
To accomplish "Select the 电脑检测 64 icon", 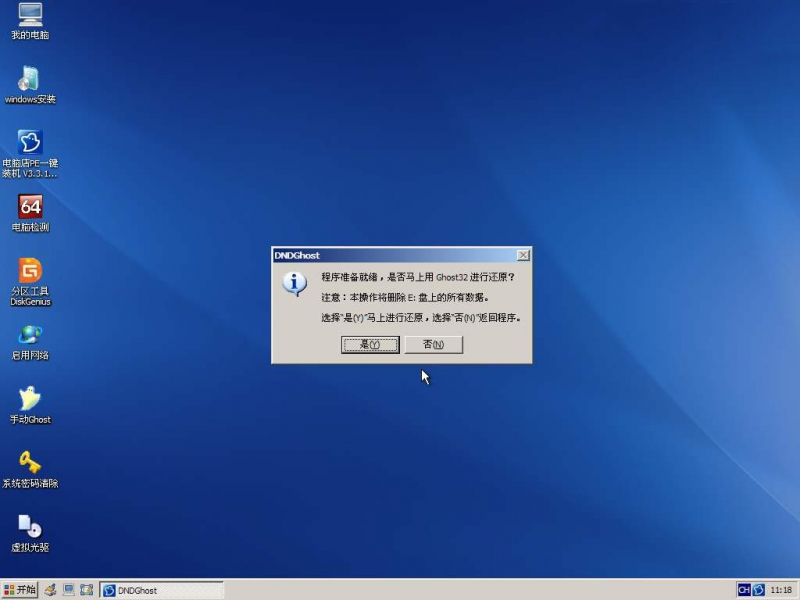I will click(x=30, y=213).
